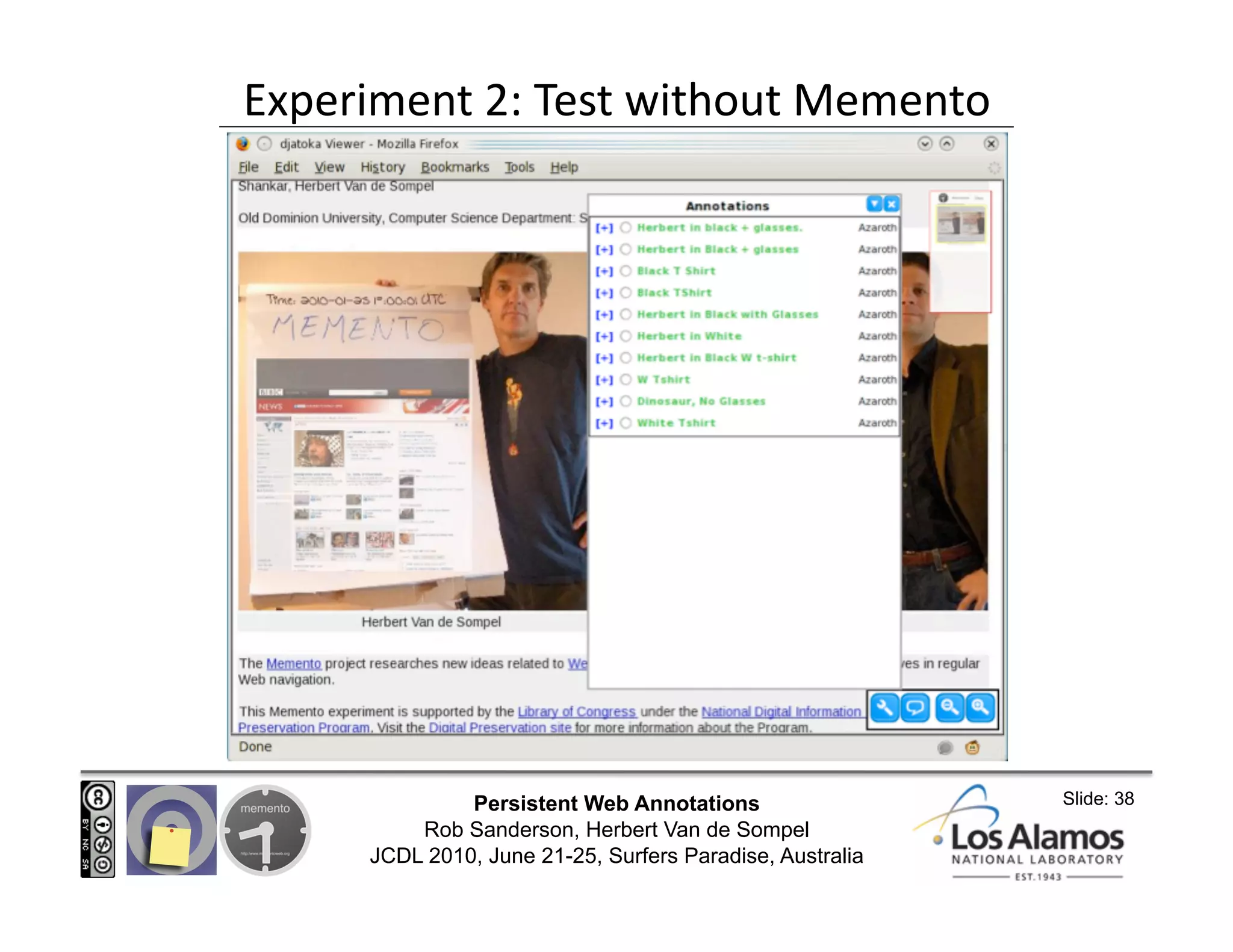Click the Azaroth author on 'White Tshirt' row
The height and width of the screenshot is (952, 1233).
pos(877,422)
